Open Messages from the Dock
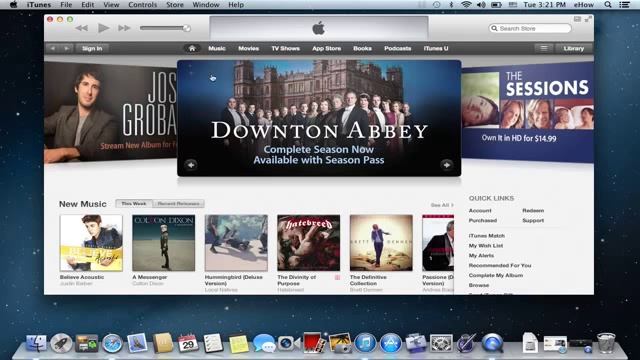The image size is (640, 360). tap(264, 343)
